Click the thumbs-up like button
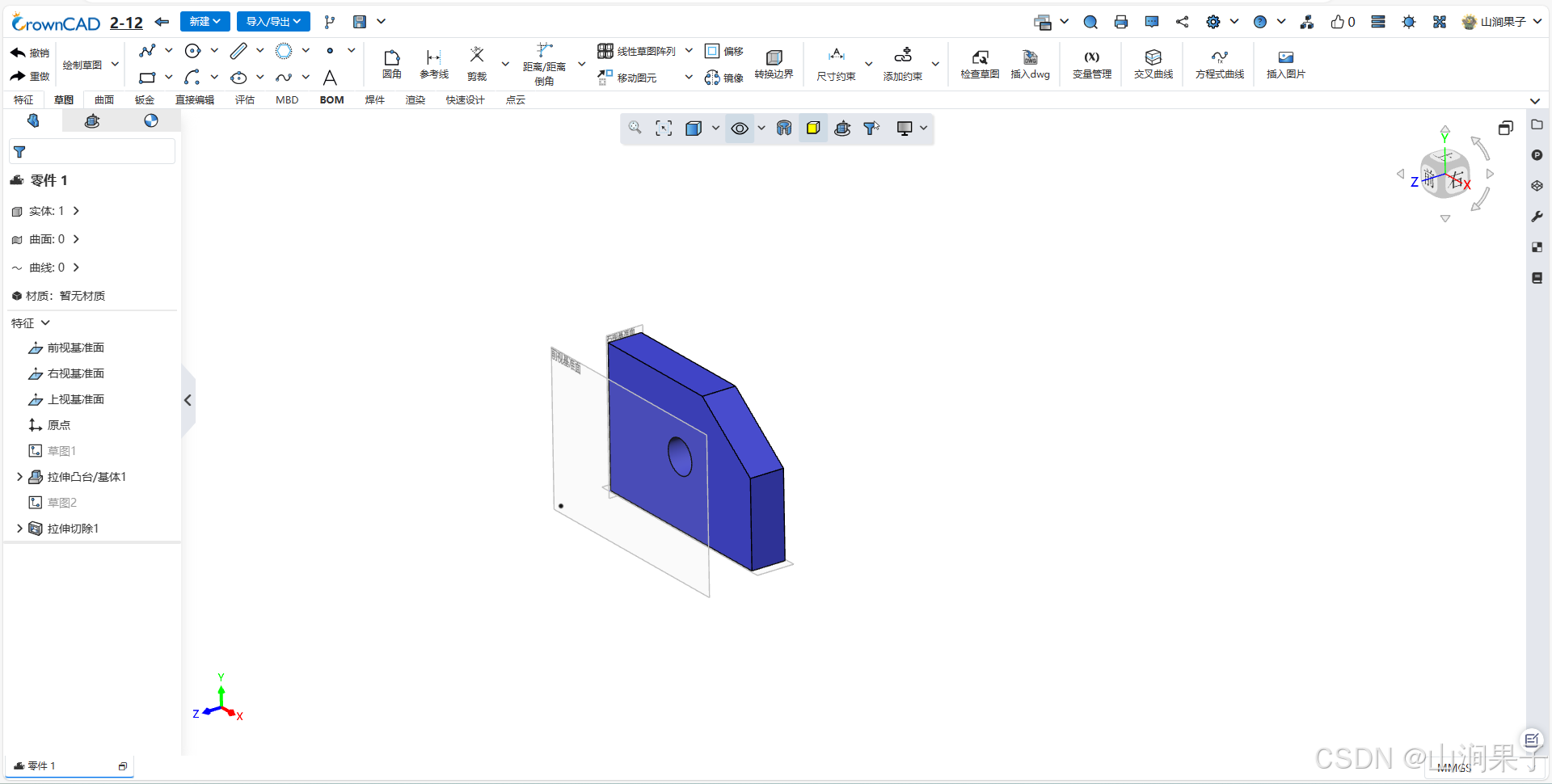The width and height of the screenshot is (1552, 784). point(1342,22)
